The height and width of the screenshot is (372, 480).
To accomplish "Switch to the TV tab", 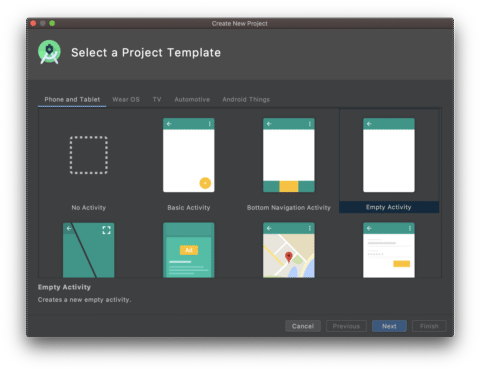I will [x=157, y=99].
